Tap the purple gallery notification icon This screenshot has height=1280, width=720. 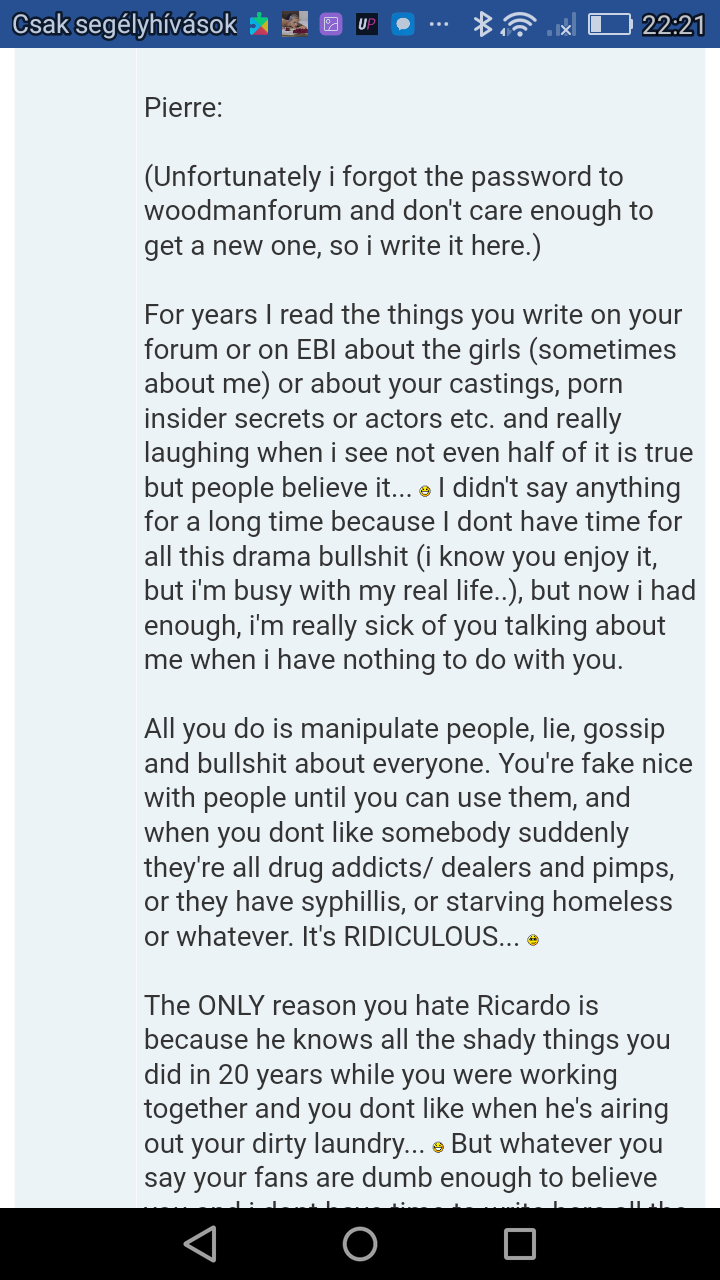(331, 24)
